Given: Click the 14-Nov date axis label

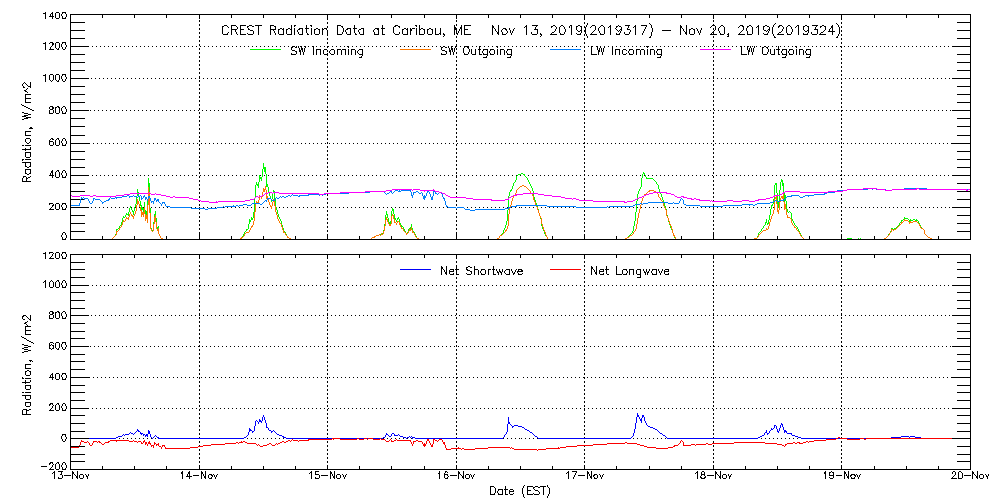Looking at the screenshot, I should (x=200, y=476).
